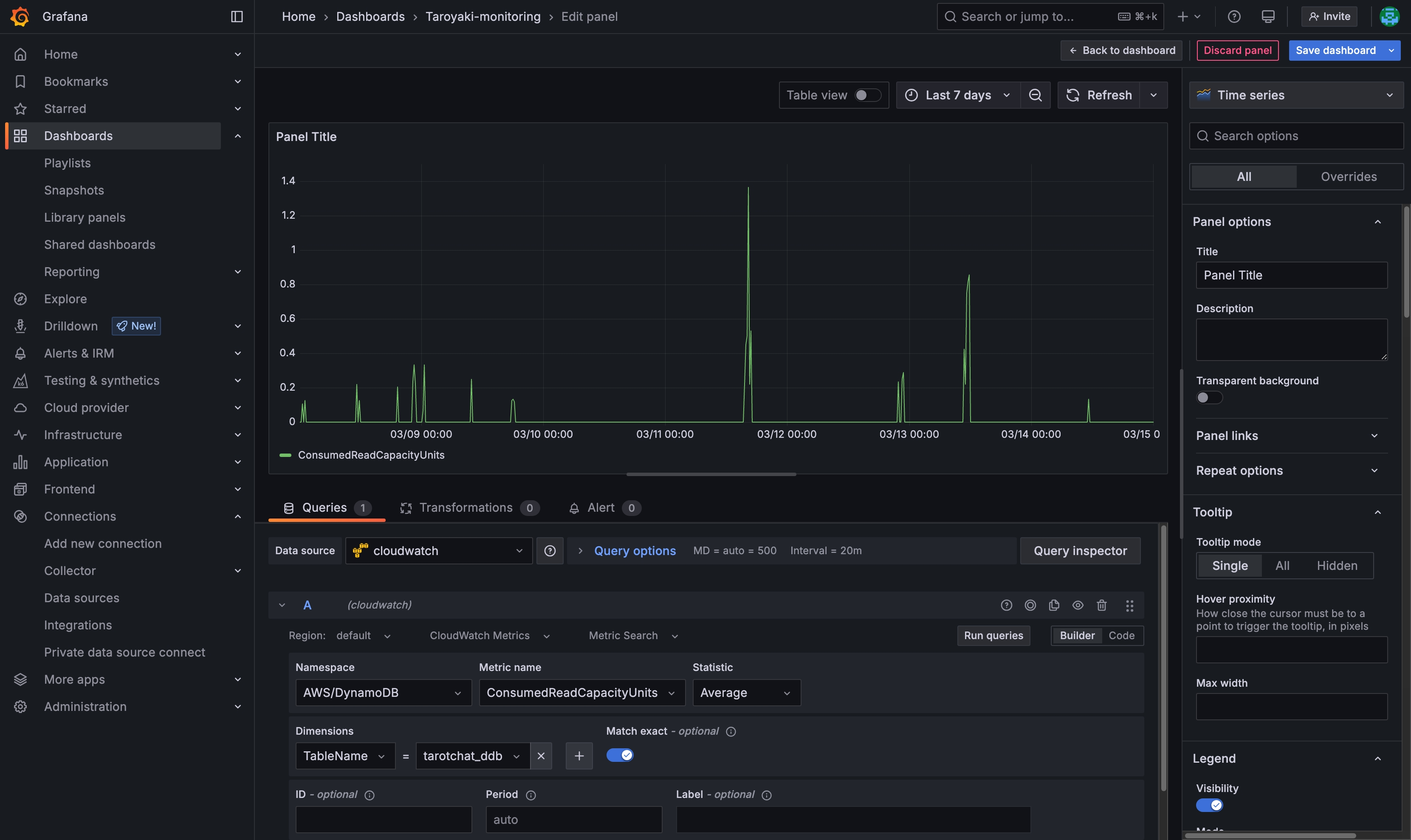Remove the tarotchat_ddb dimension filter
The width and height of the screenshot is (1411, 840).
[541, 755]
